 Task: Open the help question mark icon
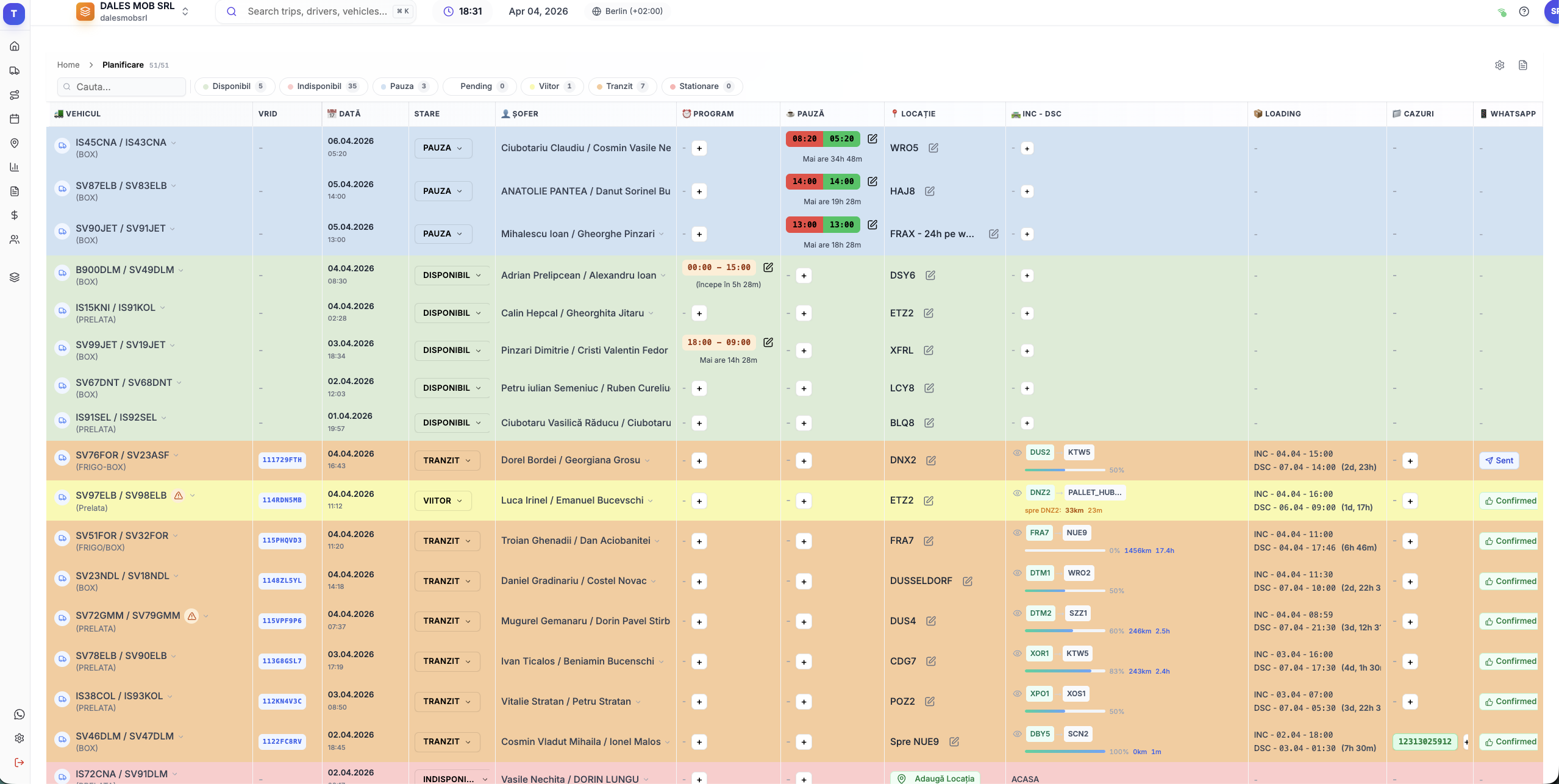(x=1524, y=11)
